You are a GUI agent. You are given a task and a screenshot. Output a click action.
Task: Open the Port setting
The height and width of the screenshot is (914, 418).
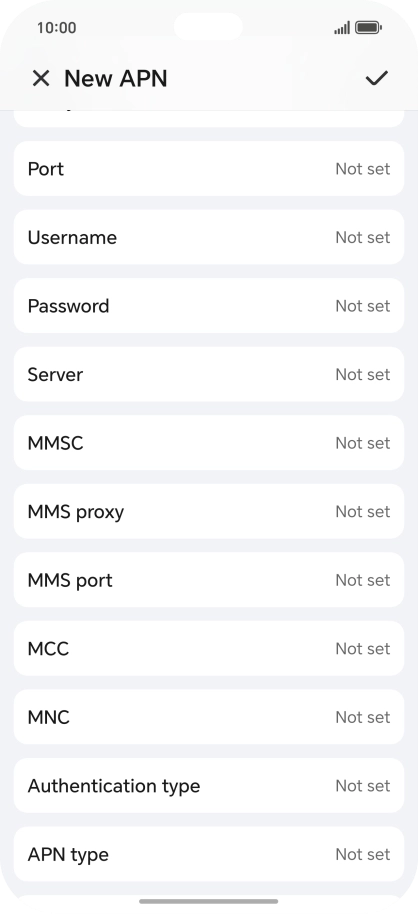tap(209, 168)
